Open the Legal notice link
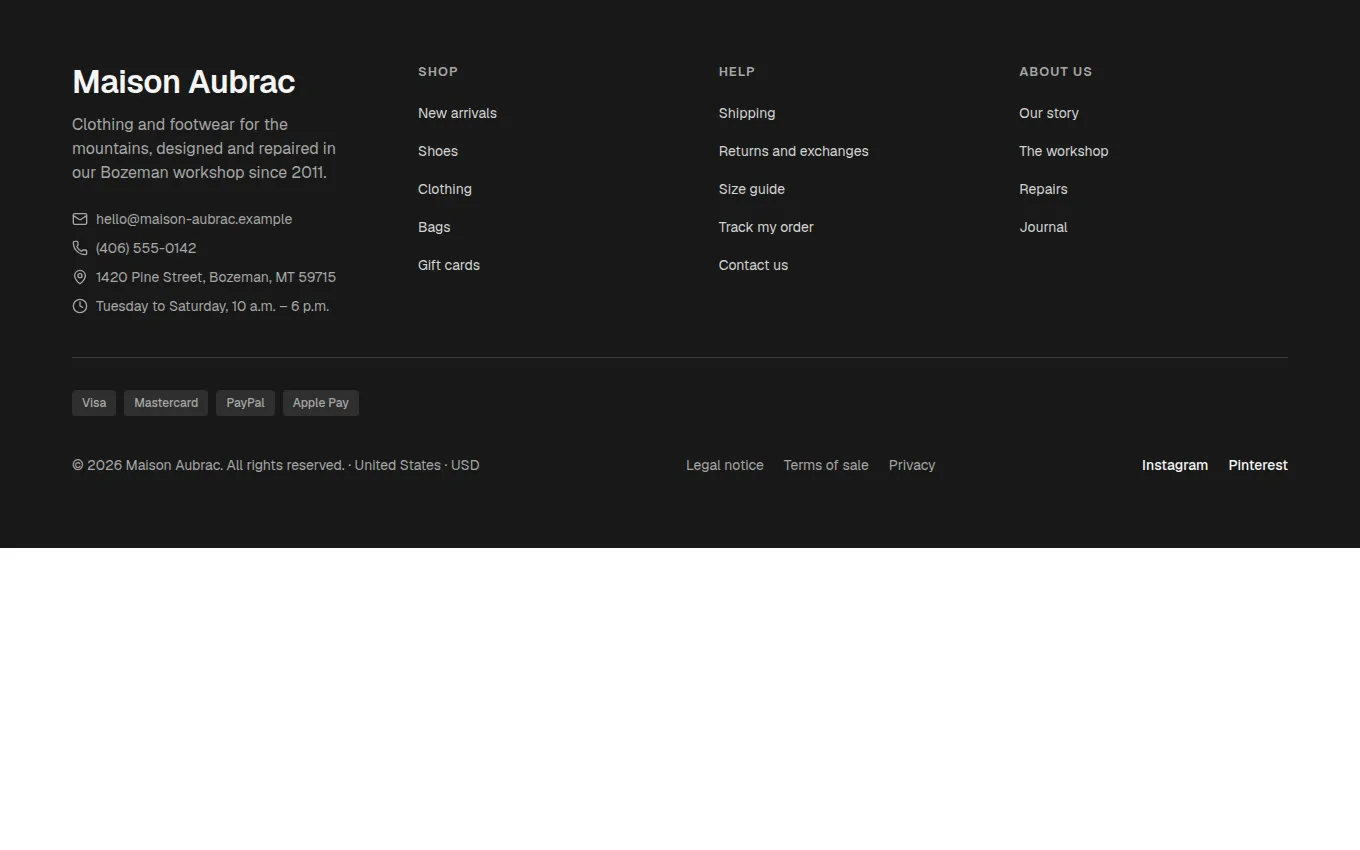The image size is (1360, 850). [x=725, y=465]
